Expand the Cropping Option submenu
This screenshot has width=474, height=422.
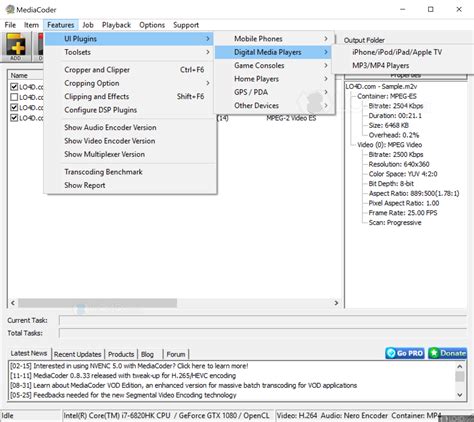point(129,83)
